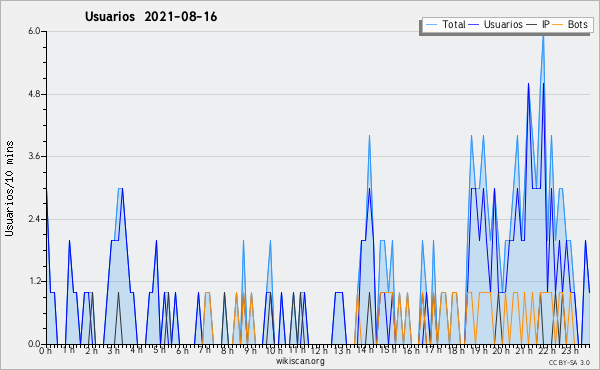Click the dark gray IP legend line

532,25
